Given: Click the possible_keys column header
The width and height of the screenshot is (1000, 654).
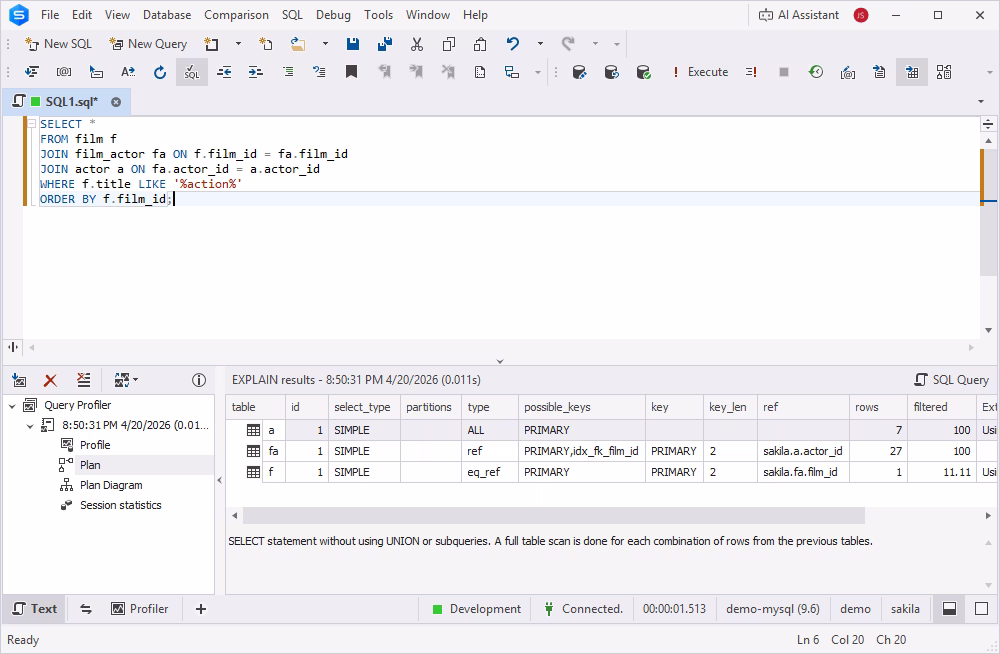Looking at the screenshot, I should pyautogui.click(x=581, y=407).
